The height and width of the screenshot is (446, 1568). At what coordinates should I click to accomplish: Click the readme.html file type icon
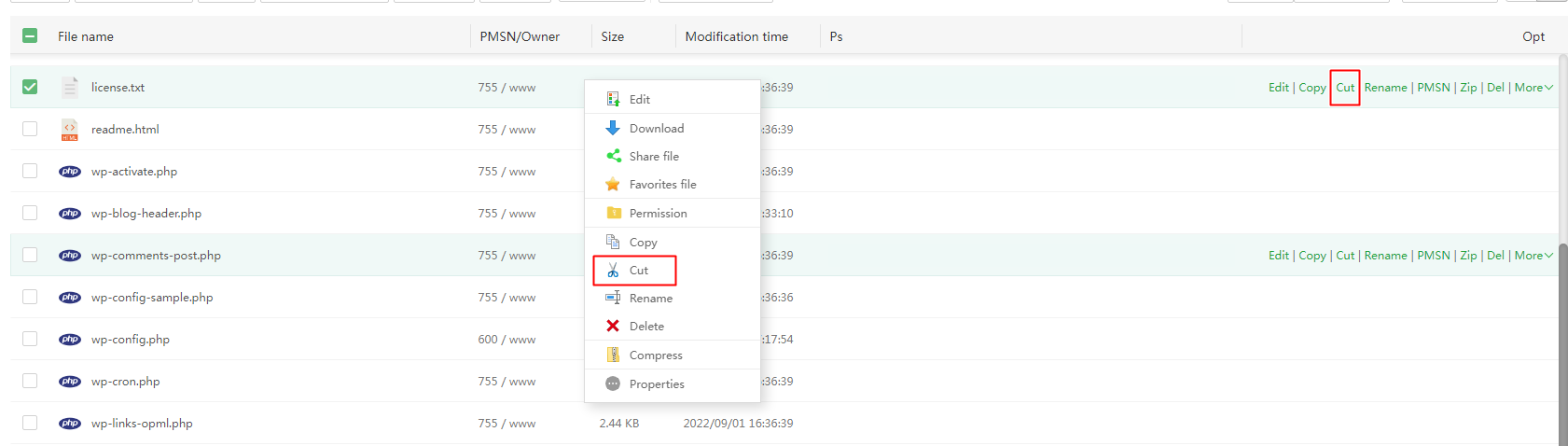(70, 130)
